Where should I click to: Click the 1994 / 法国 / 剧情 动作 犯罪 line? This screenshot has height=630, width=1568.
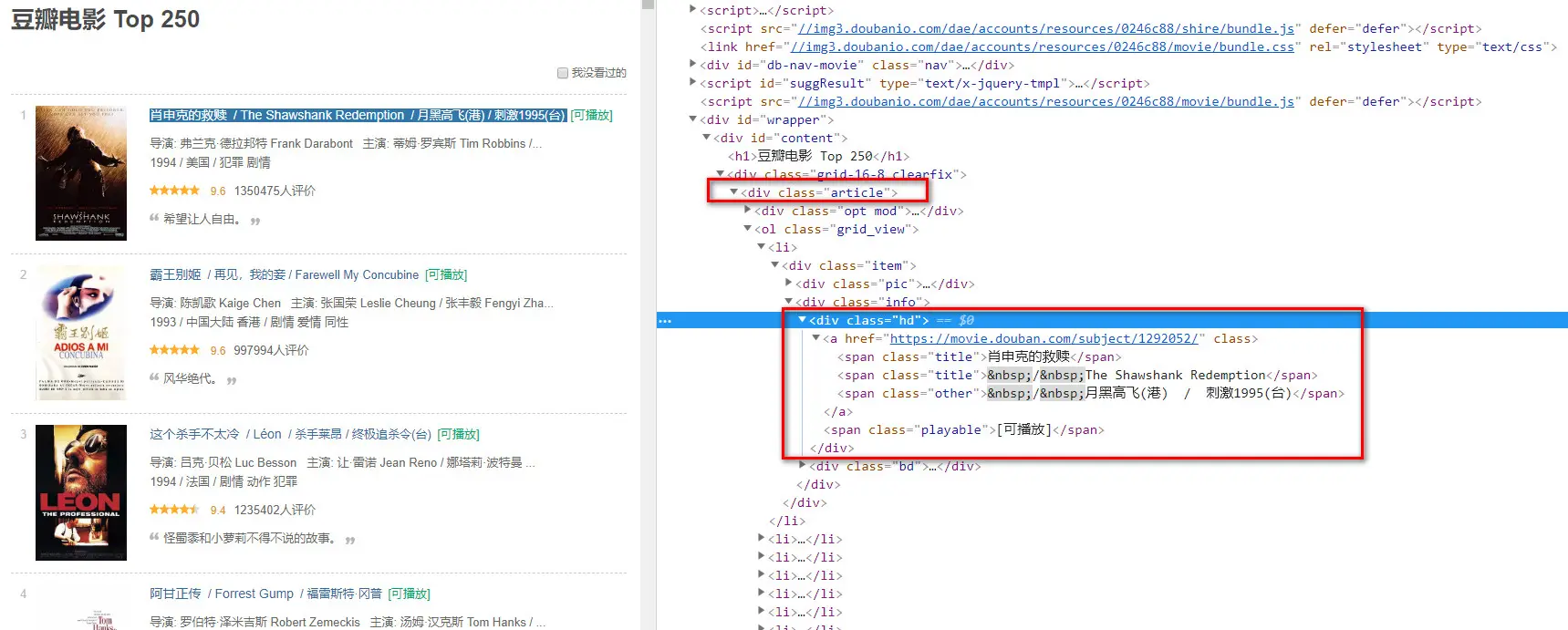pyautogui.click(x=223, y=481)
